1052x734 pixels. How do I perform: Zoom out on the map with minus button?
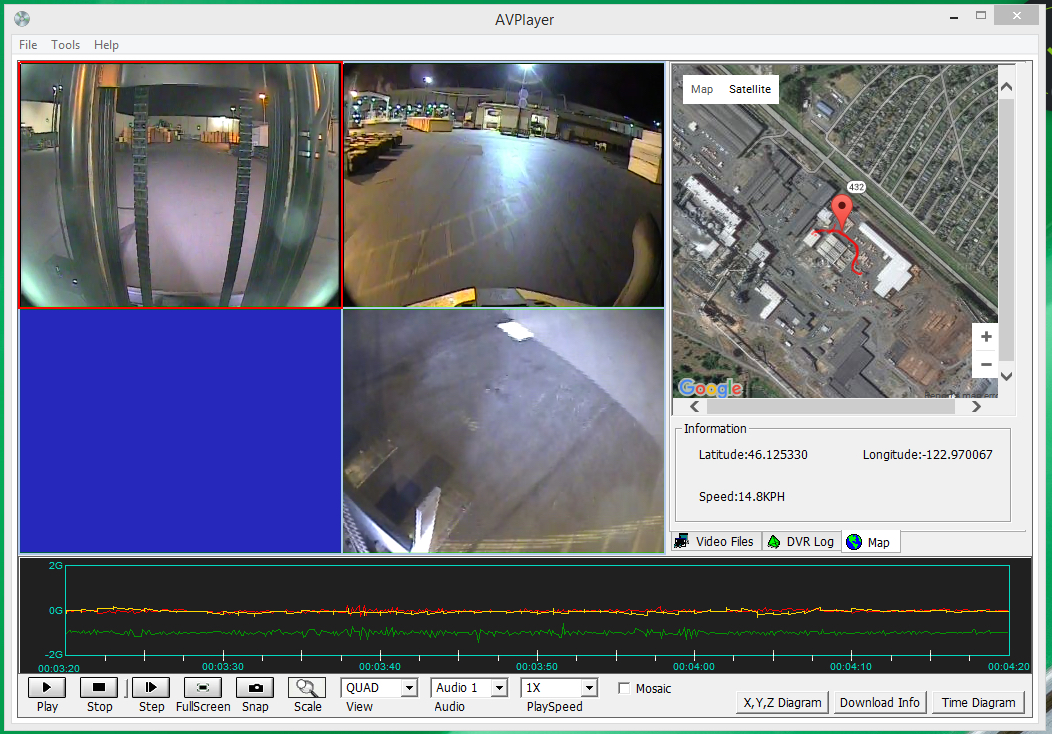click(x=986, y=364)
